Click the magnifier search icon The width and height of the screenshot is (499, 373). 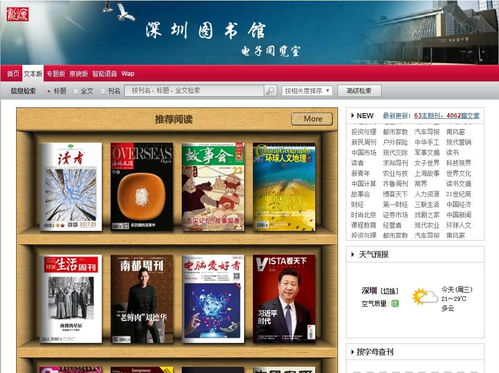click(270, 91)
